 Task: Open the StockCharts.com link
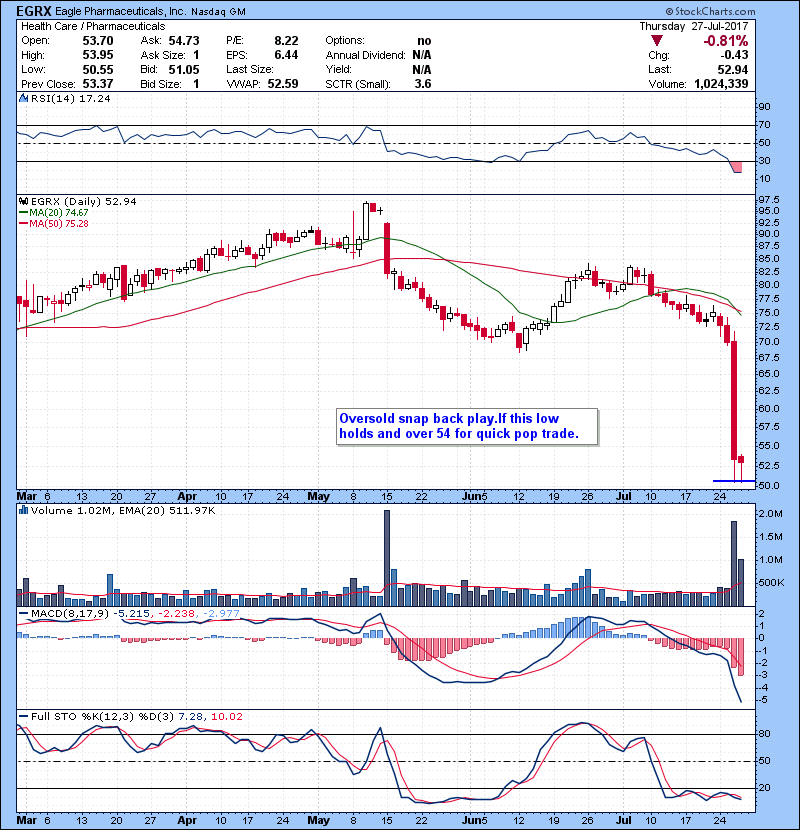tap(710, 11)
